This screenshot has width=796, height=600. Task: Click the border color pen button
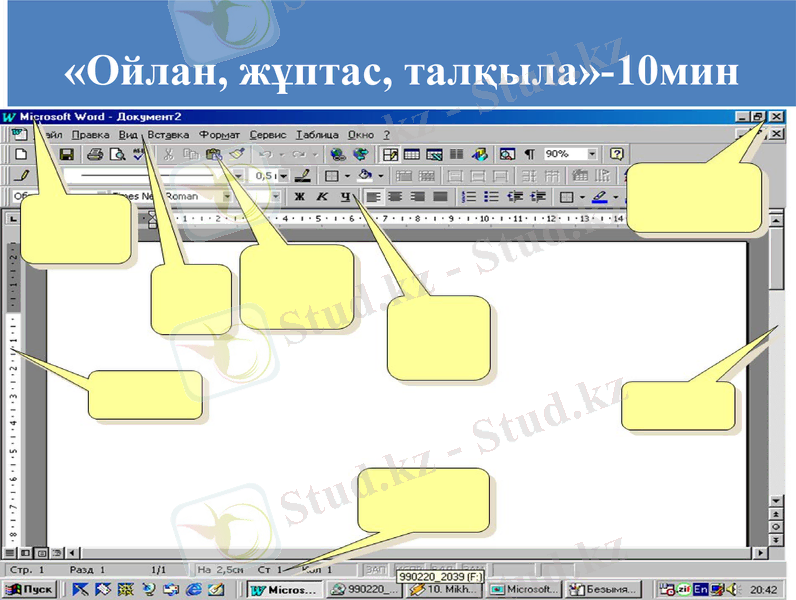pos(303,176)
